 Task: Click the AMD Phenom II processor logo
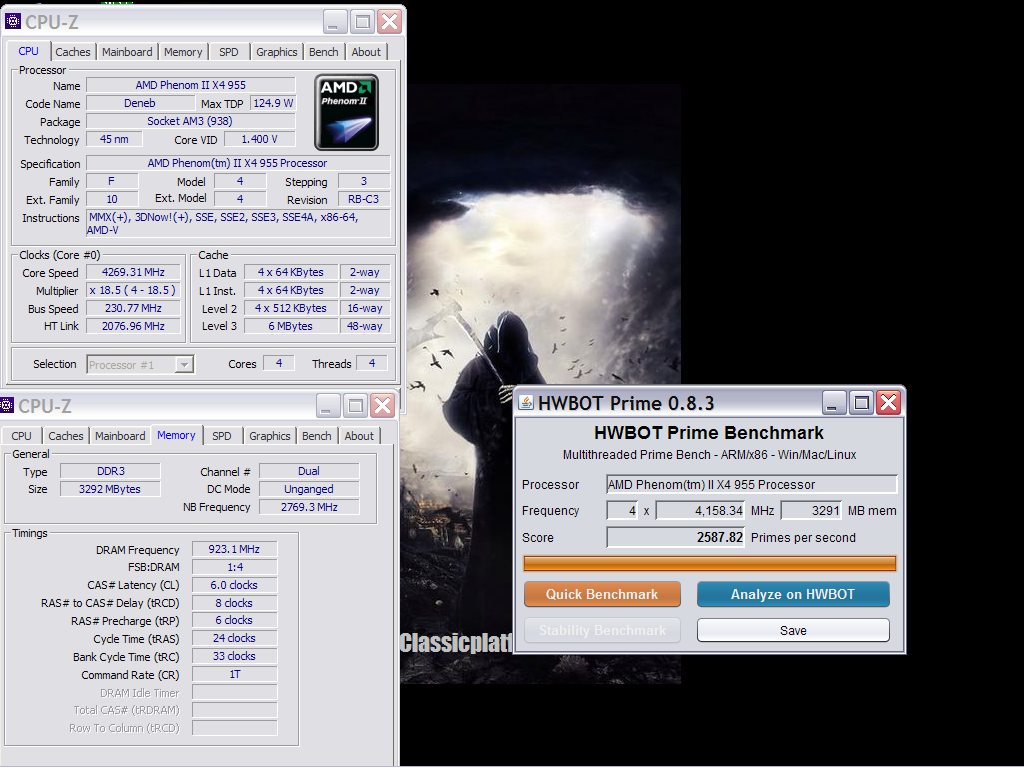346,112
